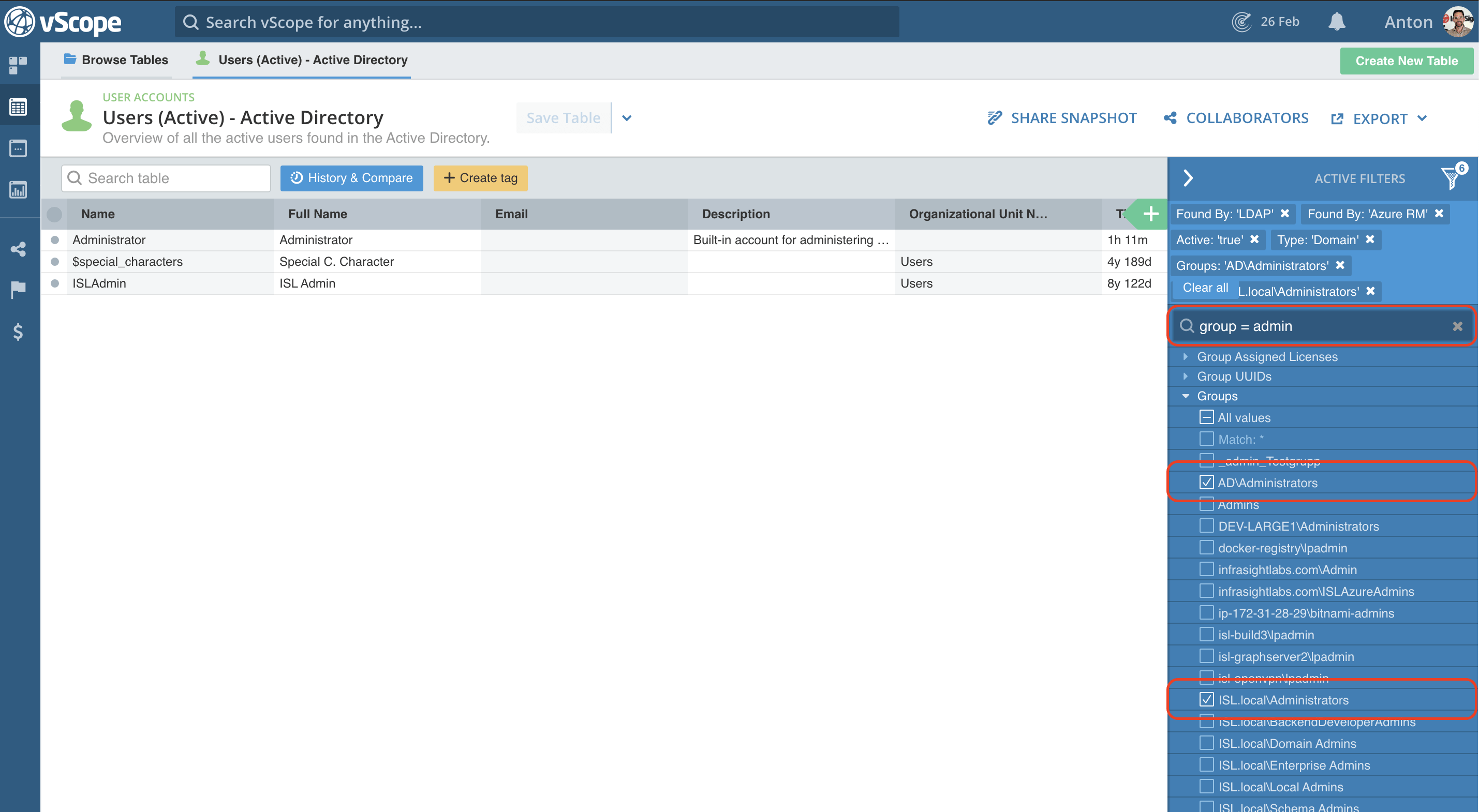Open Collaborators
The image size is (1479, 812).
(x=1236, y=118)
